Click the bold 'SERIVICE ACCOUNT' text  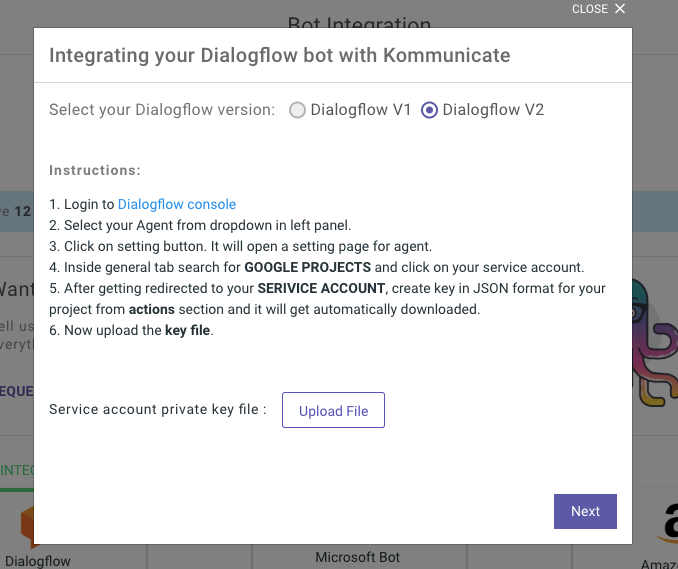(321, 288)
